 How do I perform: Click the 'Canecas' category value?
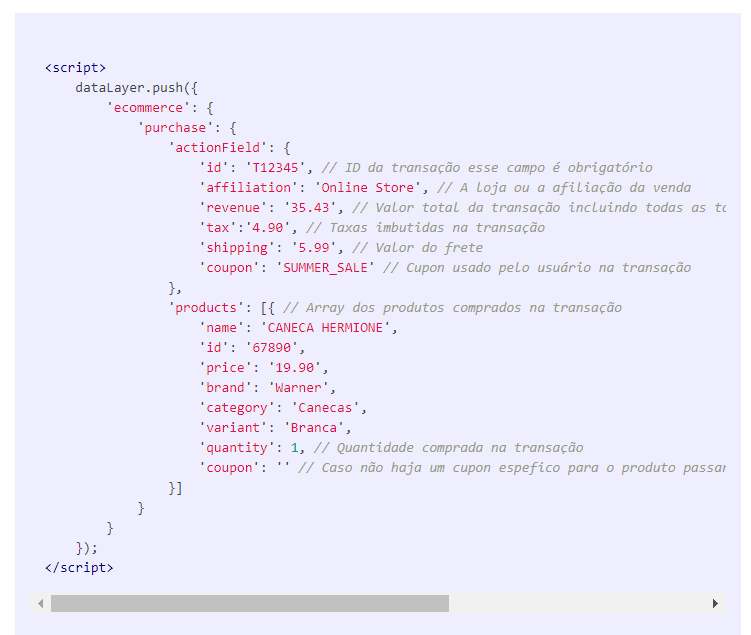click(329, 408)
